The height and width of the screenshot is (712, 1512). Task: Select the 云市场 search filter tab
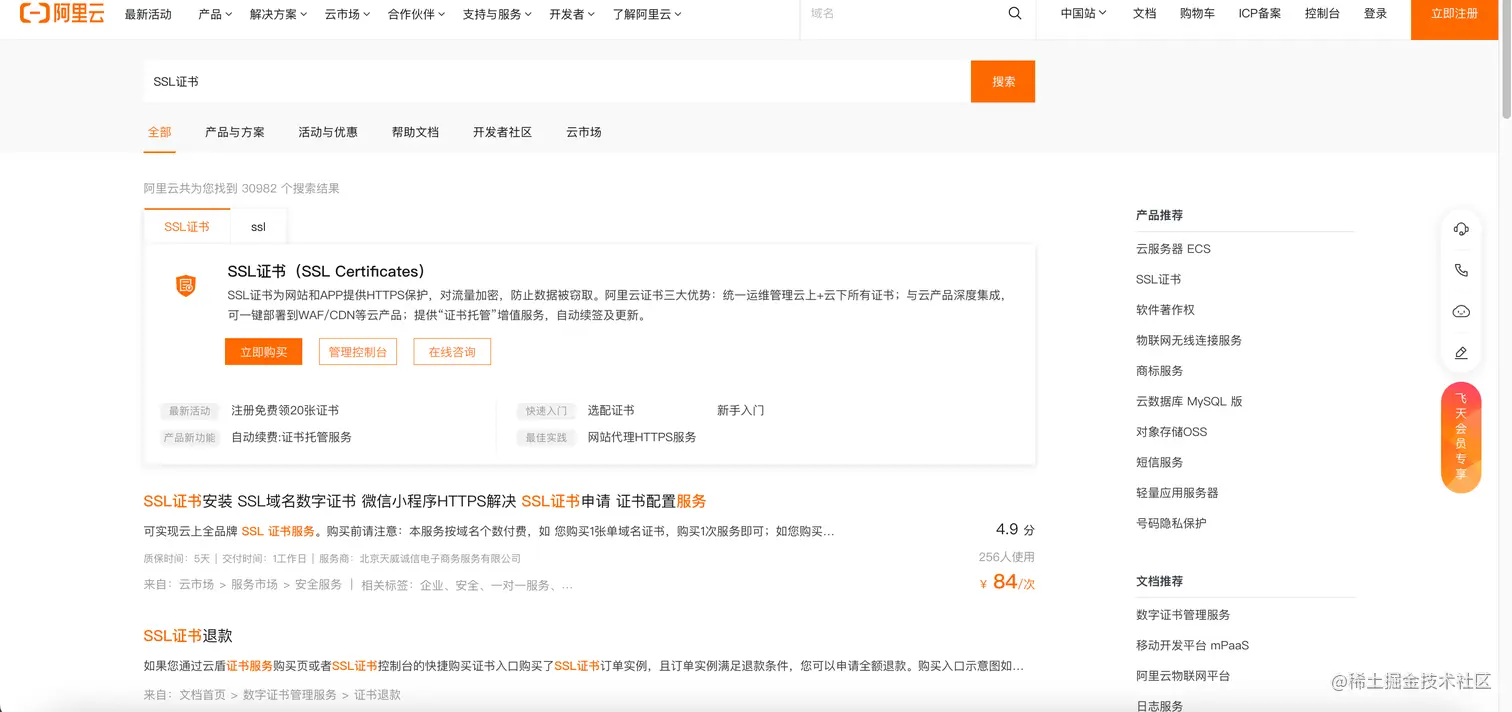[584, 132]
